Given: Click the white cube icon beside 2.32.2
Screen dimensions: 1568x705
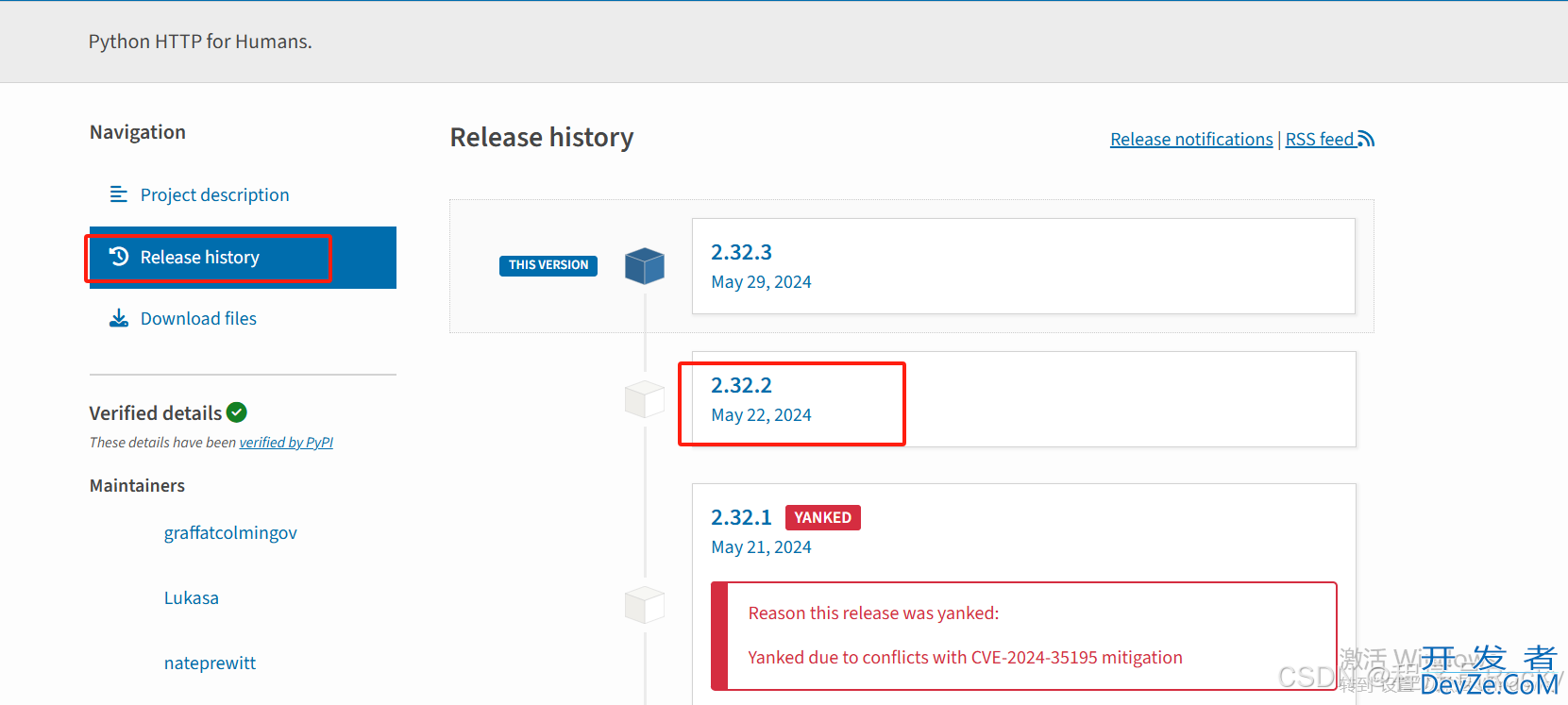Looking at the screenshot, I should 645,399.
